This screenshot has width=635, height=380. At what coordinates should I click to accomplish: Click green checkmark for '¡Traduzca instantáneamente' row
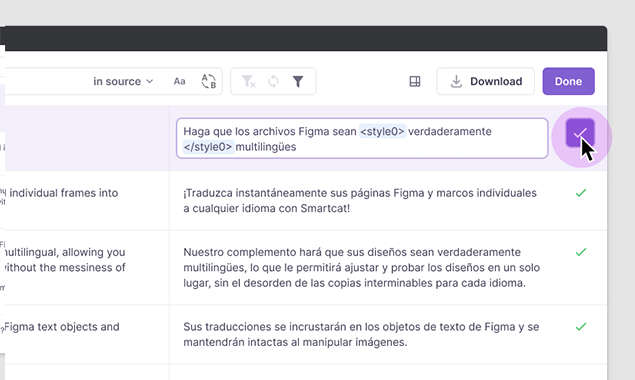pyautogui.click(x=581, y=193)
